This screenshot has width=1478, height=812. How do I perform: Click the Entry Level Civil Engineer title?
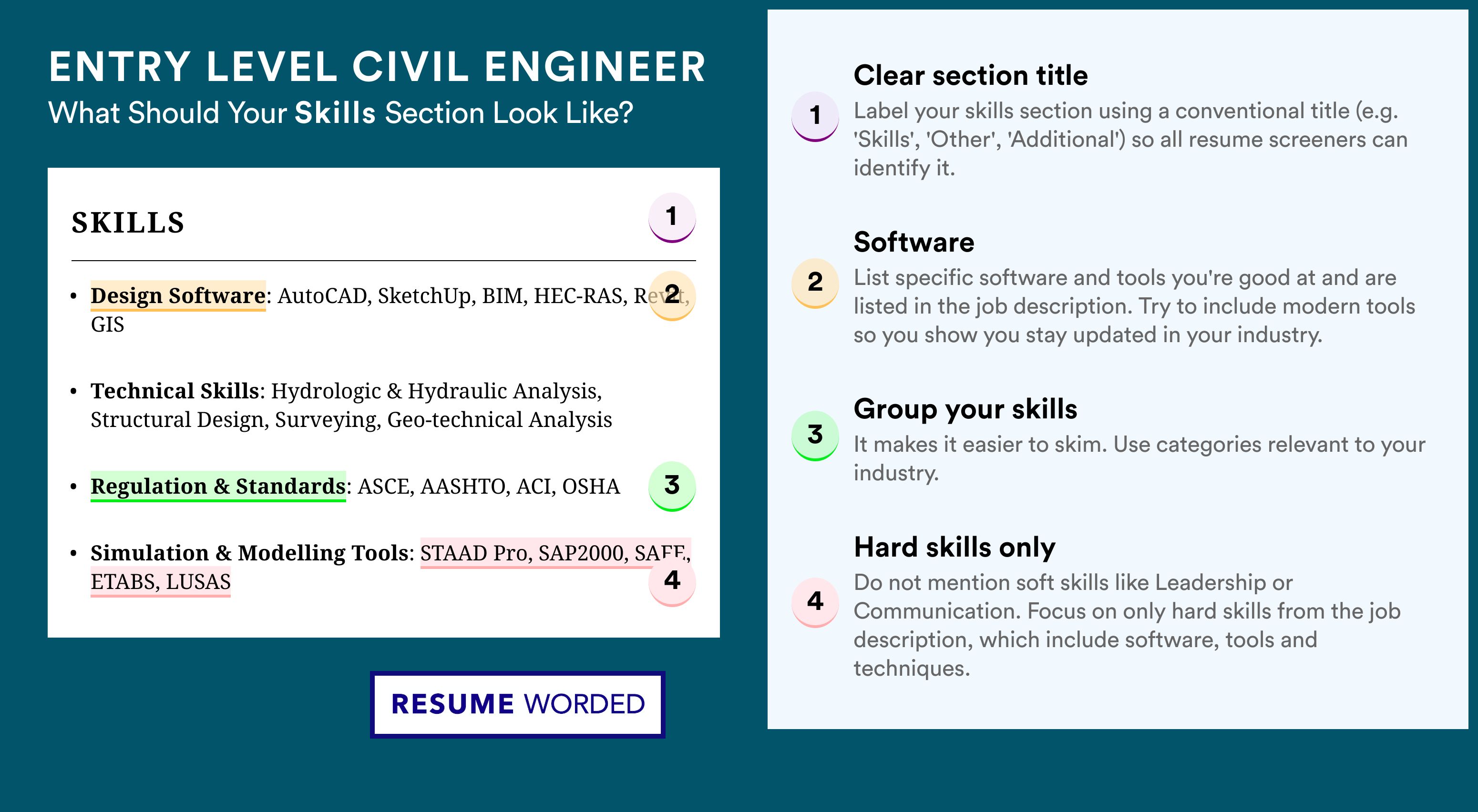[x=377, y=67]
